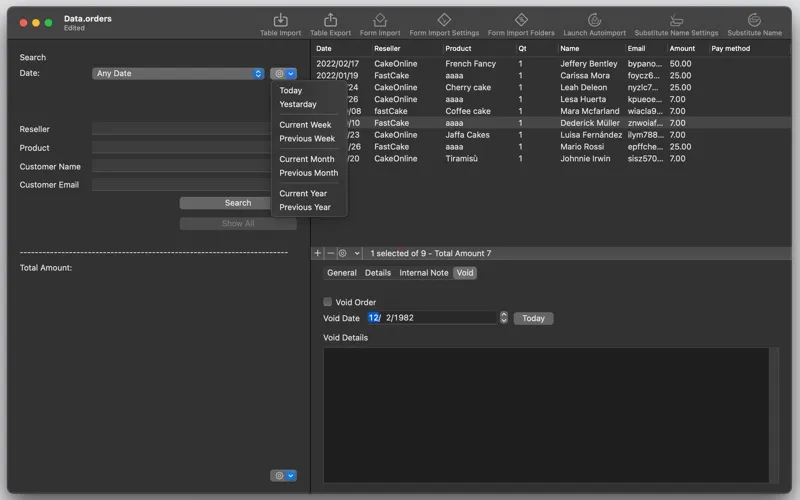
Task: Click the Today button beside Void Date
Action: (533, 319)
